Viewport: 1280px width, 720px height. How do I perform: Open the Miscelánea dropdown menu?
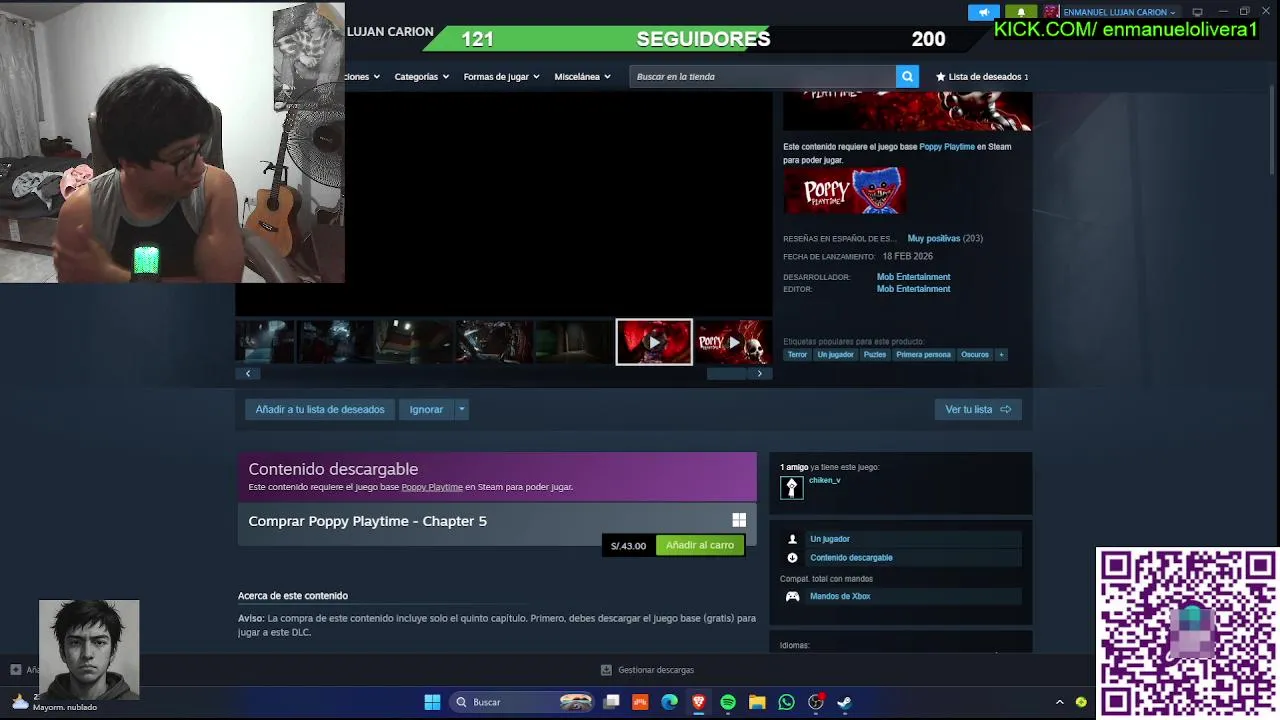point(582,76)
